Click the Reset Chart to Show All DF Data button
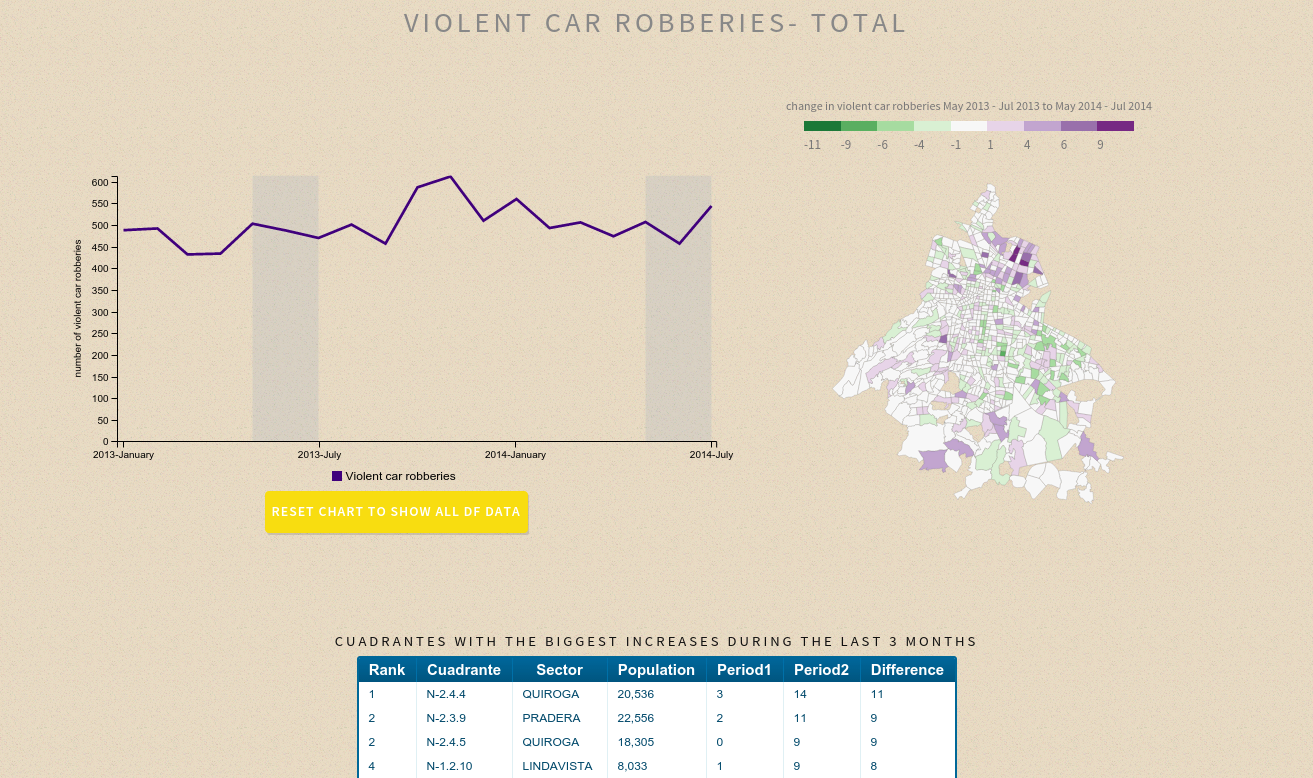This screenshot has height=778, width=1313. pyautogui.click(x=396, y=512)
